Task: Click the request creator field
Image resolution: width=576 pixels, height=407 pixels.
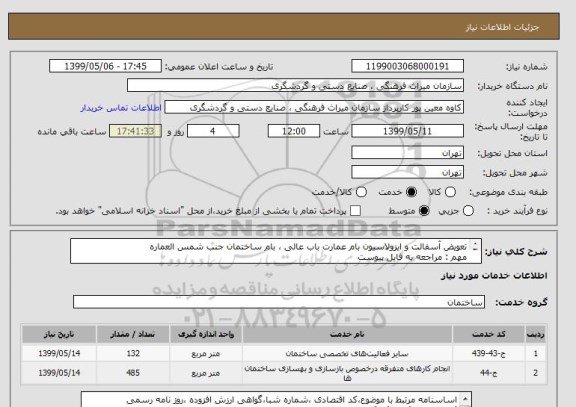Action: coord(314,108)
